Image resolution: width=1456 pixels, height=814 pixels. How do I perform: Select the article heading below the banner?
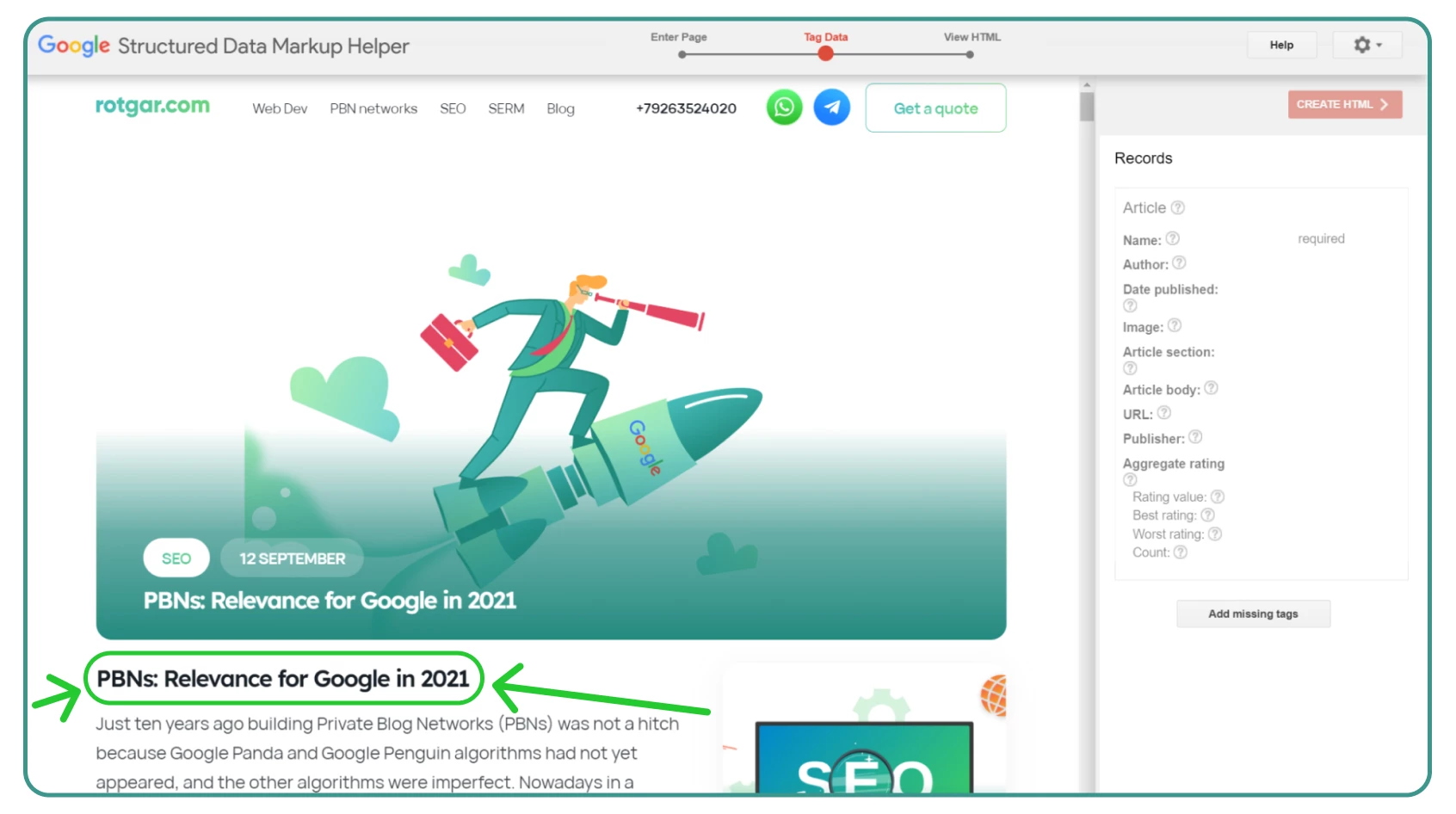(283, 679)
